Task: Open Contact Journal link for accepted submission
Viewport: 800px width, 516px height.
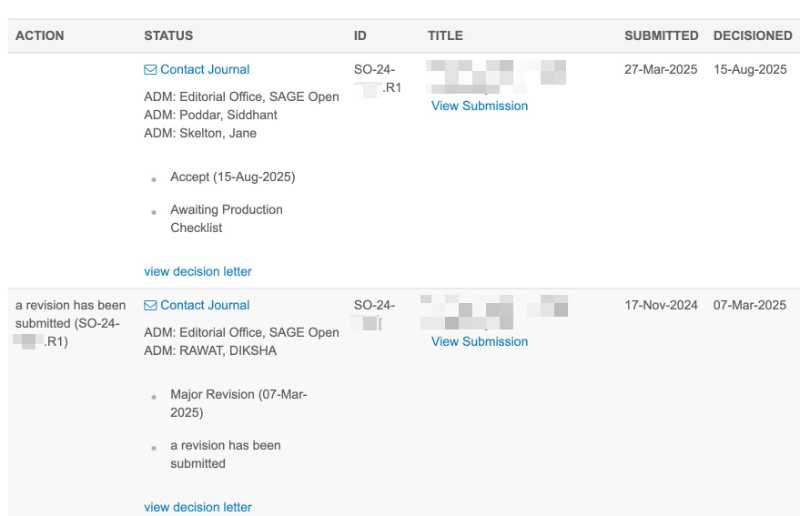Action: pyautogui.click(x=204, y=70)
